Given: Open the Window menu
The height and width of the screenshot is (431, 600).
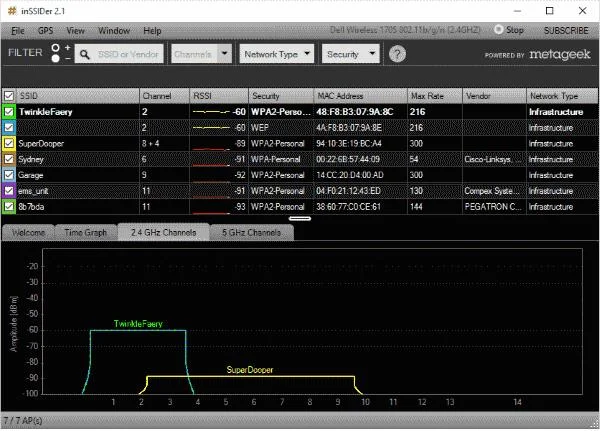Looking at the screenshot, I should click(x=114, y=31).
